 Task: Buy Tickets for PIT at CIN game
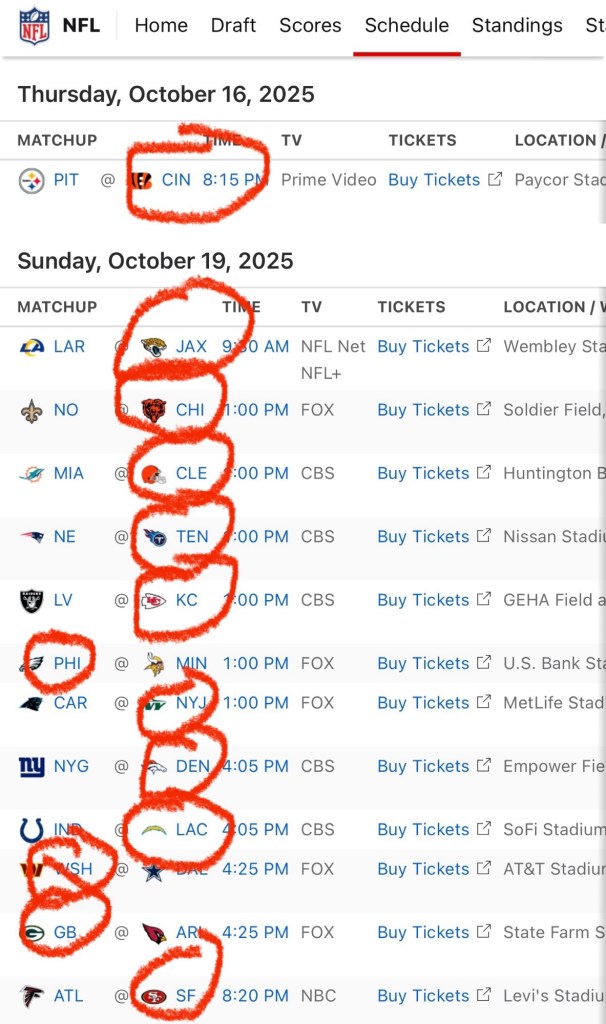[x=435, y=180]
